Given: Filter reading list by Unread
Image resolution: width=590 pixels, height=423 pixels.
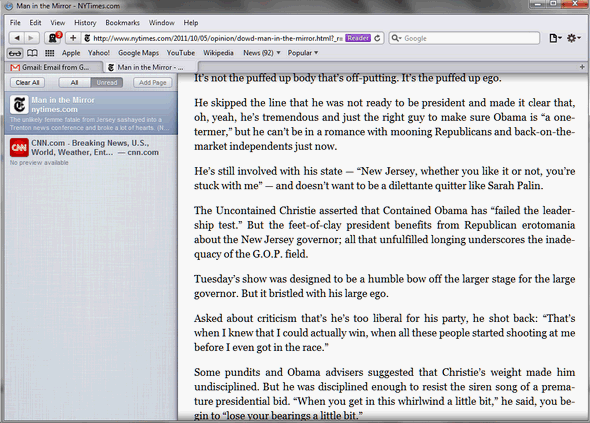Looking at the screenshot, I should pyautogui.click(x=107, y=82).
